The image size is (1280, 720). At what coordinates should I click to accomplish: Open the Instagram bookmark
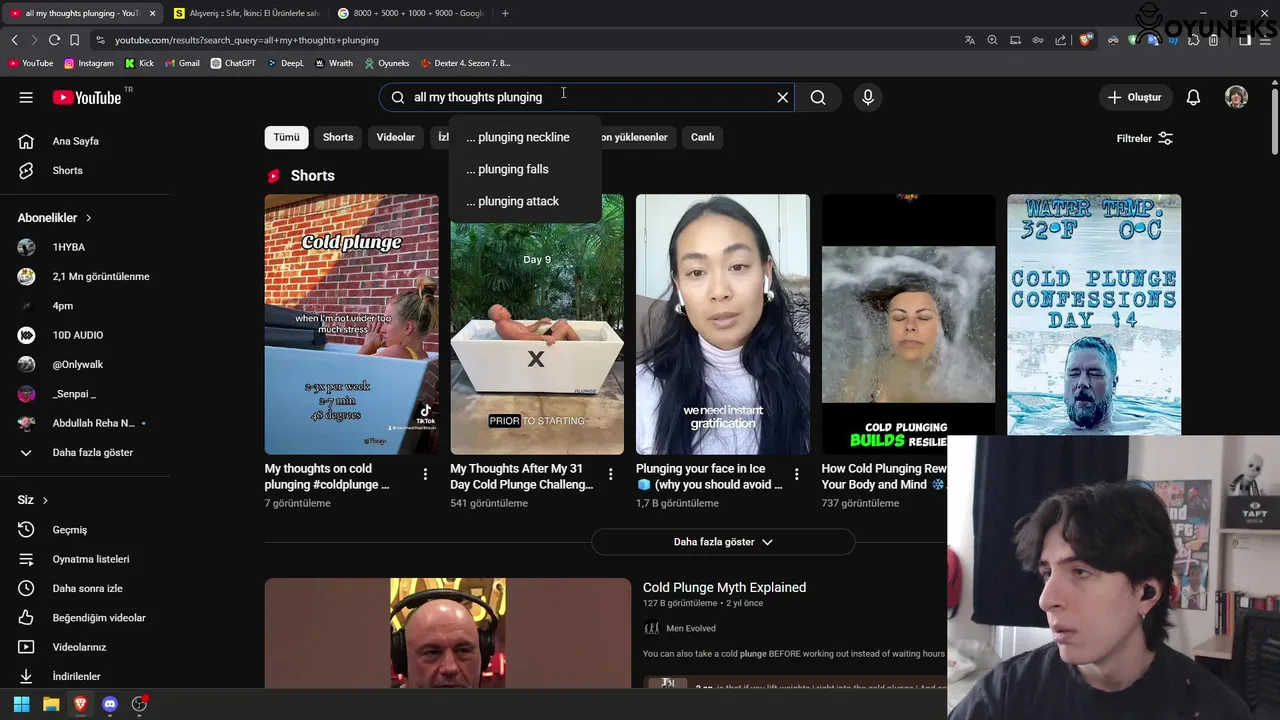pos(89,63)
